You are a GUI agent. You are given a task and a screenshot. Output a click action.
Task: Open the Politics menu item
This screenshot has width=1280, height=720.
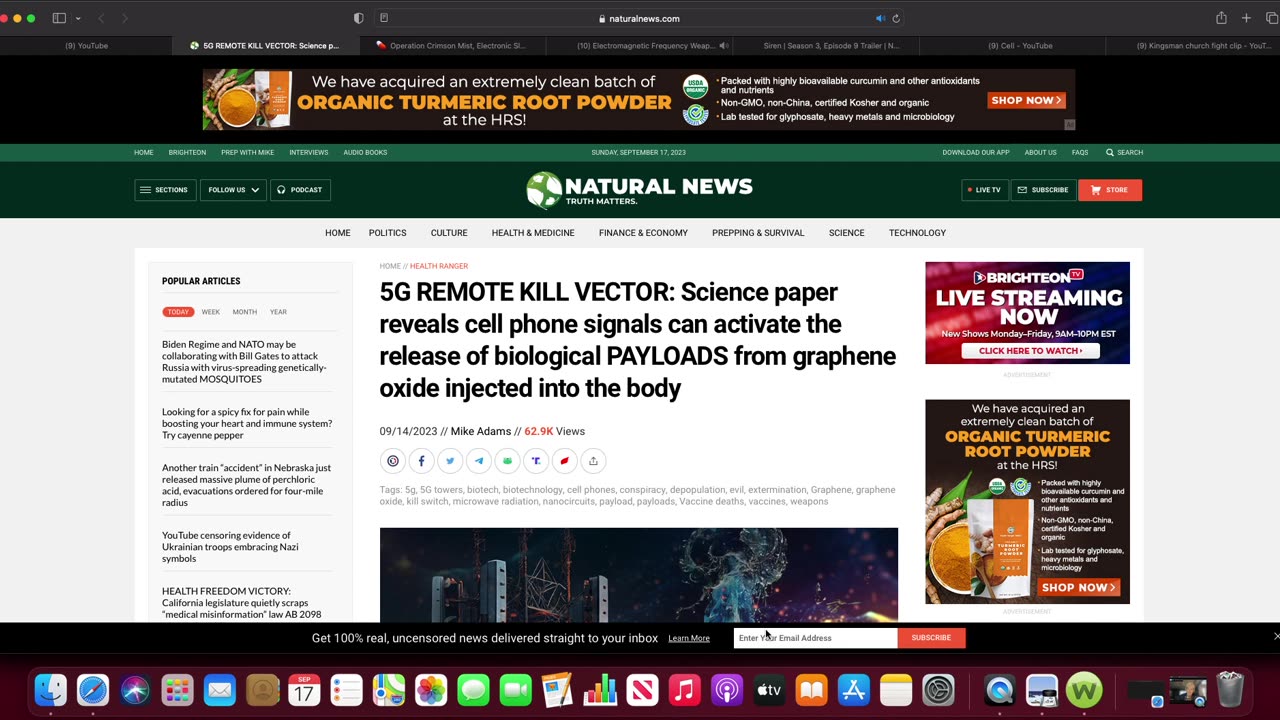tap(387, 233)
